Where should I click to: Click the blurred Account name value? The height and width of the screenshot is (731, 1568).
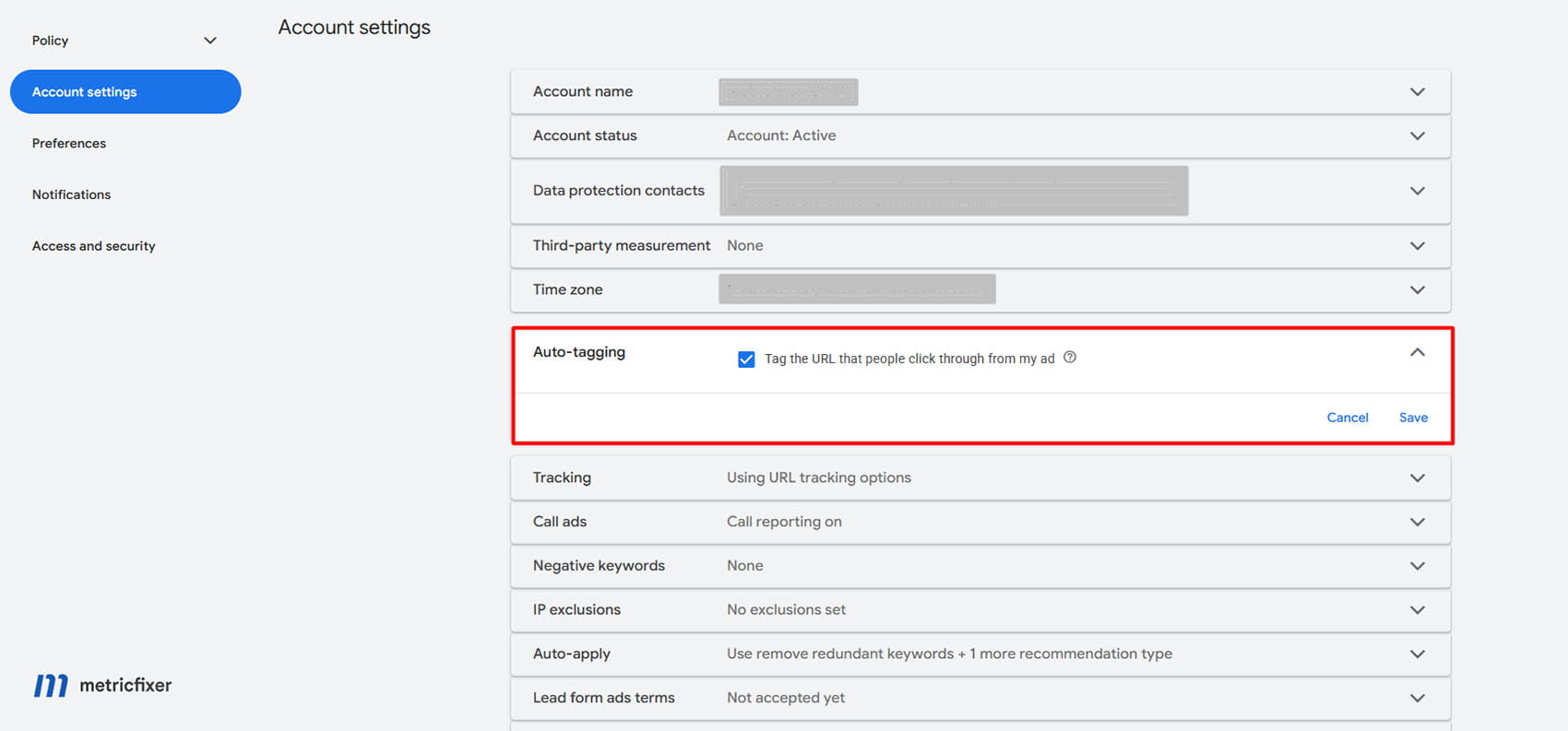[789, 92]
